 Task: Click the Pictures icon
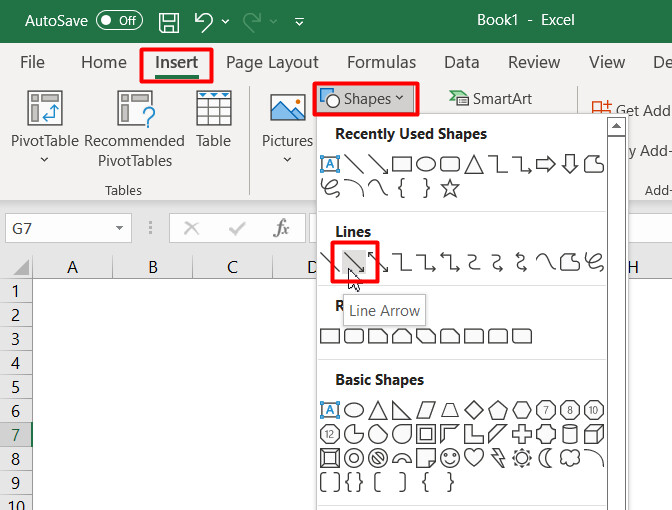coord(288,108)
